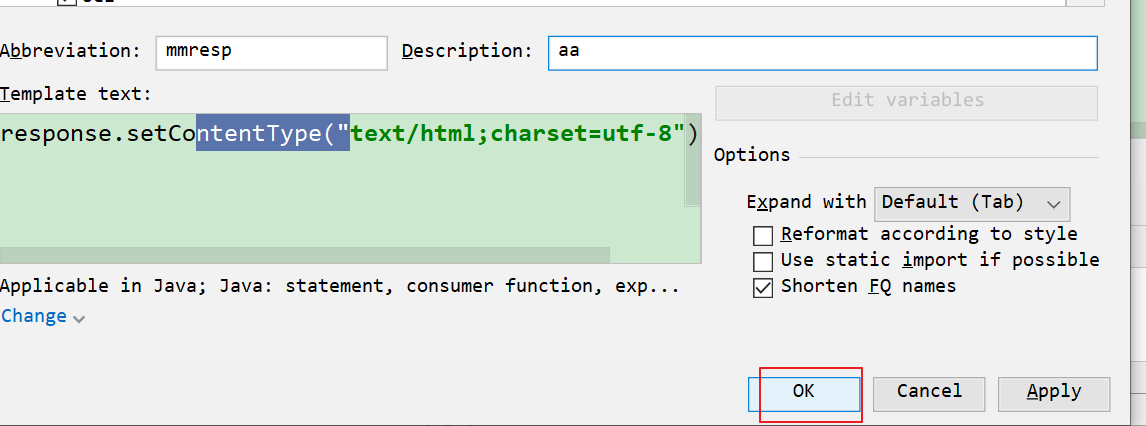Image resolution: width=1146 pixels, height=426 pixels.
Task: Open the Expand with dropdown
Action: tap(972, 203)
